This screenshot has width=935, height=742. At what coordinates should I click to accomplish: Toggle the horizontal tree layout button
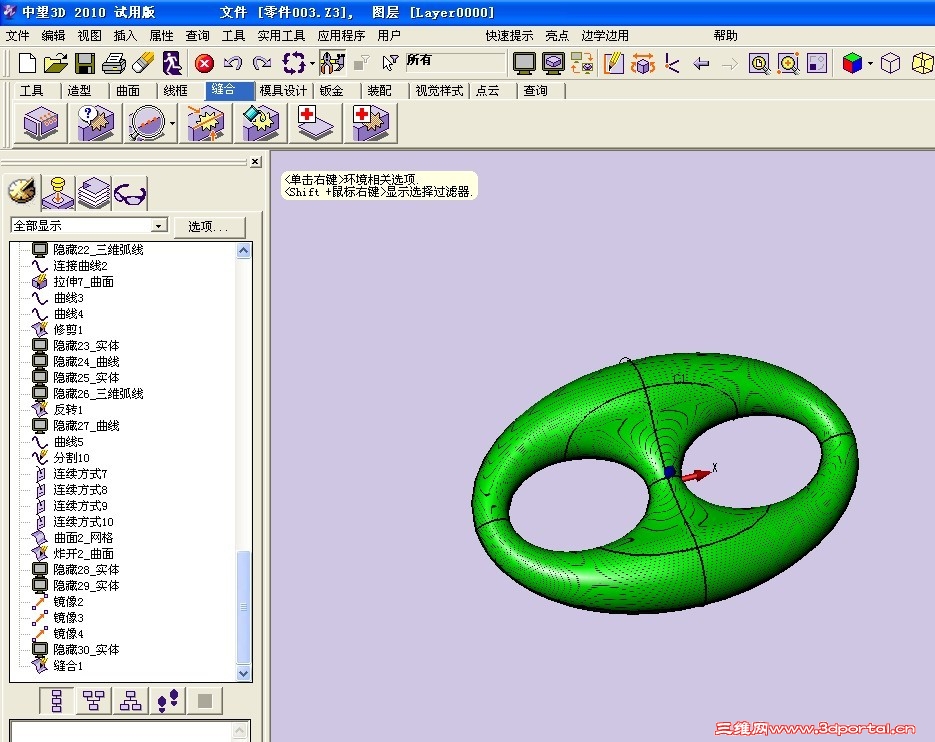click(94, 701)
